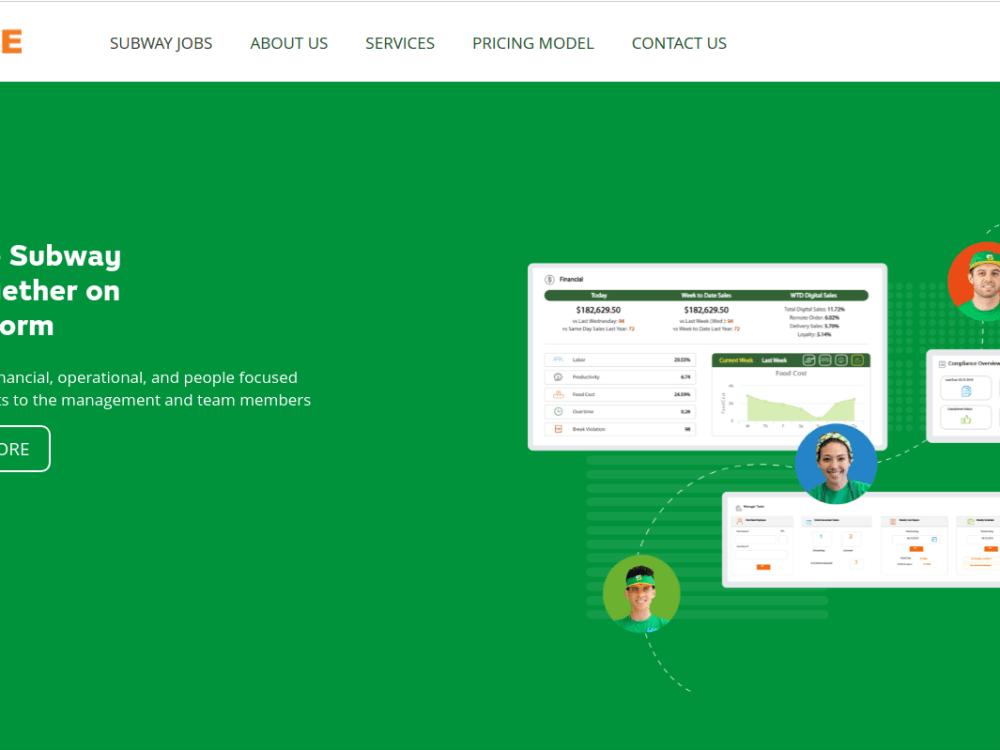Image resolution: width=1000 pixels, height=750 pixels.
Task: Click the Total Digital Sales 11.72% line
Action: (x=814, y=309)
